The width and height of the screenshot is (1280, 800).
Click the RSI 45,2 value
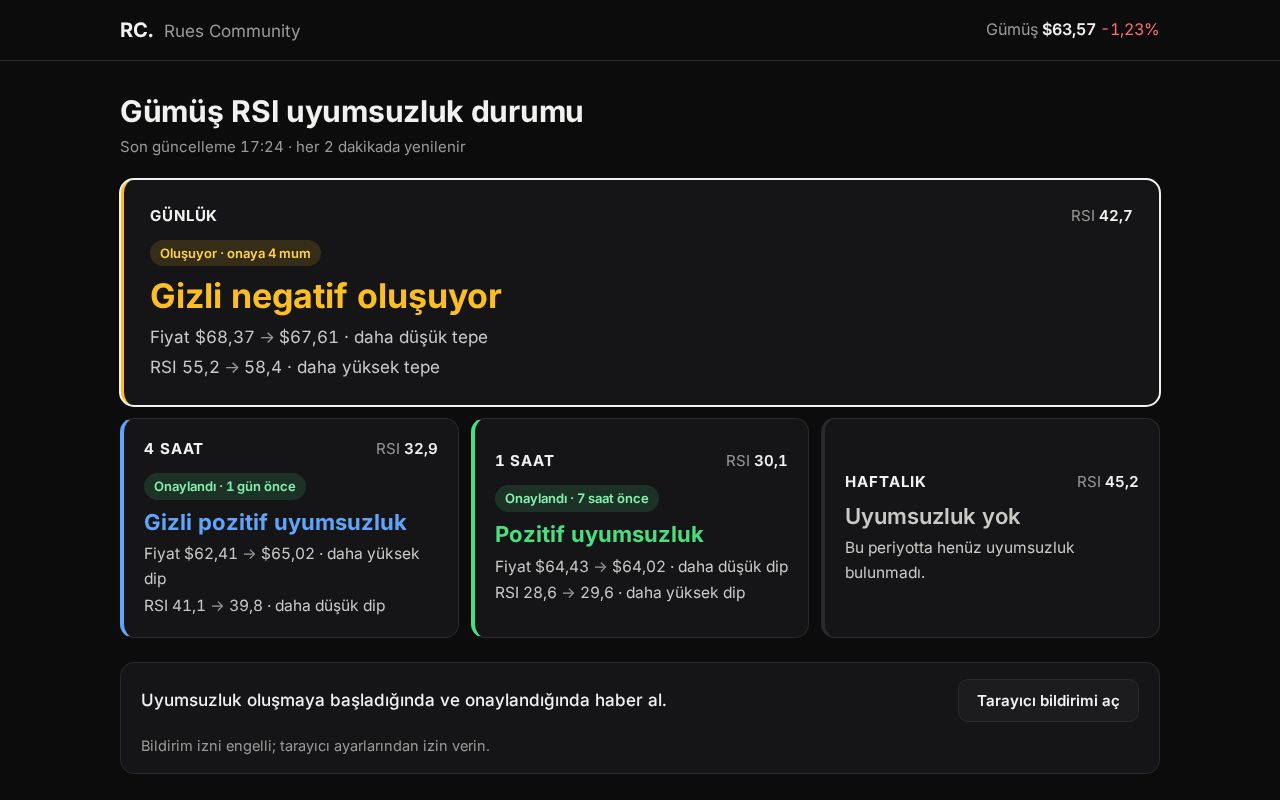pyautogui.click(x=1108, y=481)
